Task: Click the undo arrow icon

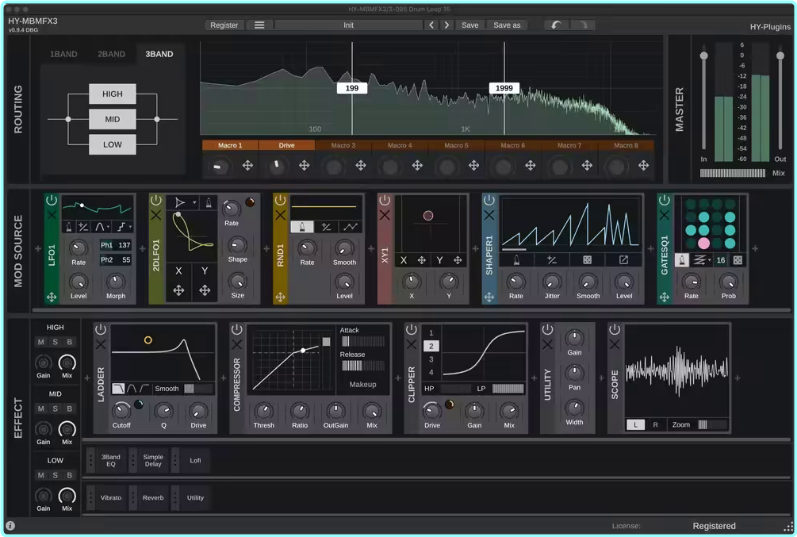Action: [557, 25]
